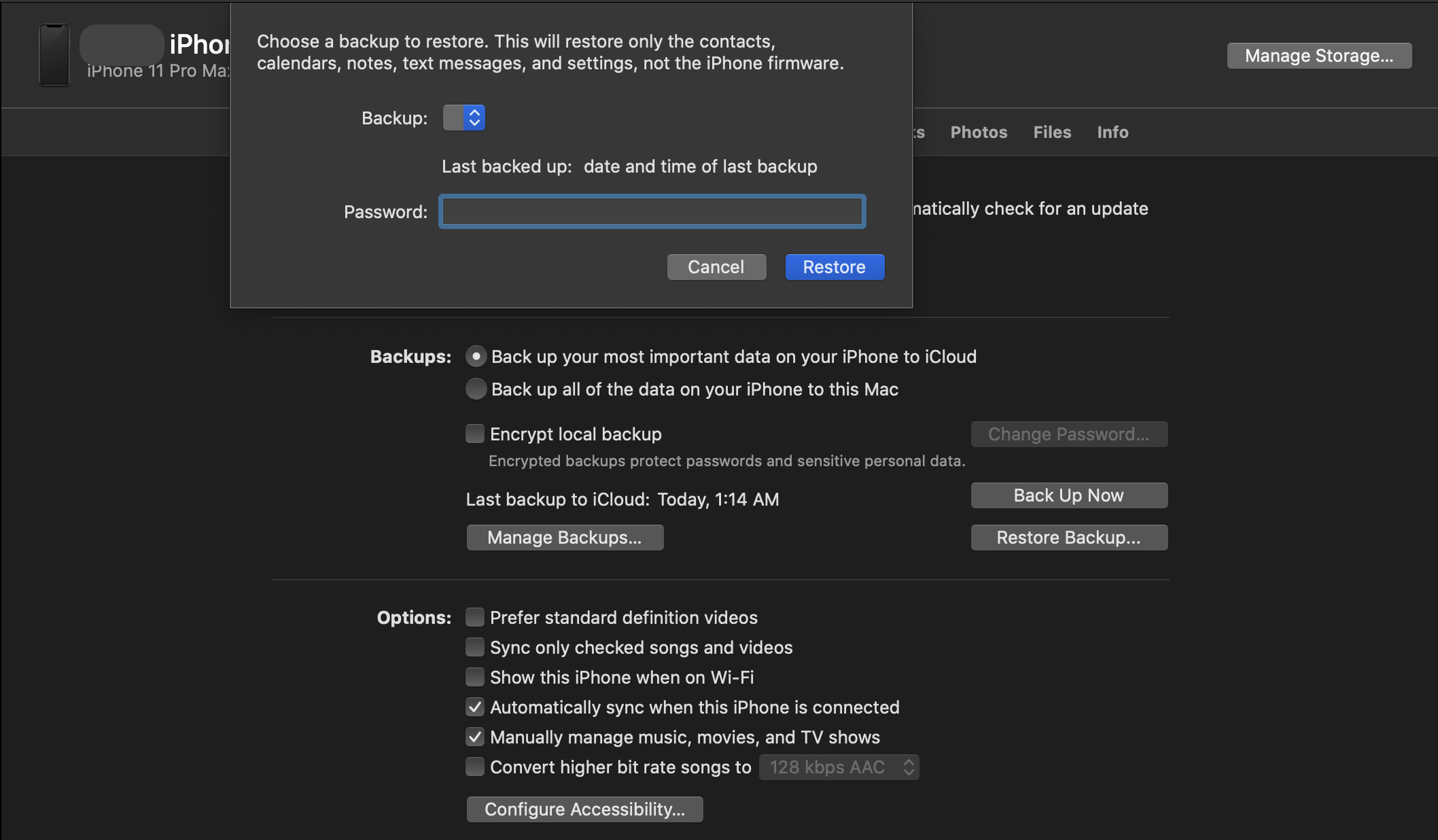Screen dimensions: 1438x840
Task: Click the Restore Backup icon button
Action: 1068,536
